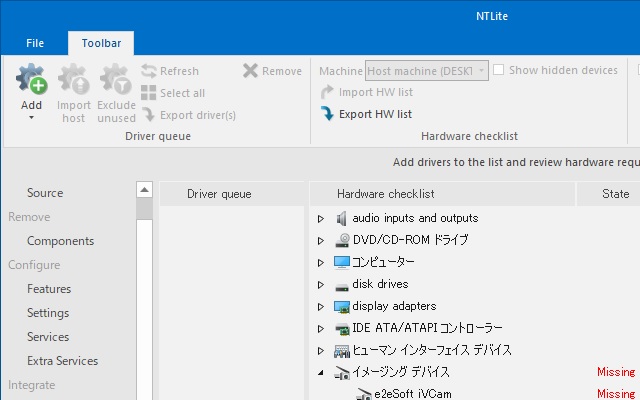
Task: Click the IDE ATA/ATAPI controller icon
Action: click(x=342, y=329)
